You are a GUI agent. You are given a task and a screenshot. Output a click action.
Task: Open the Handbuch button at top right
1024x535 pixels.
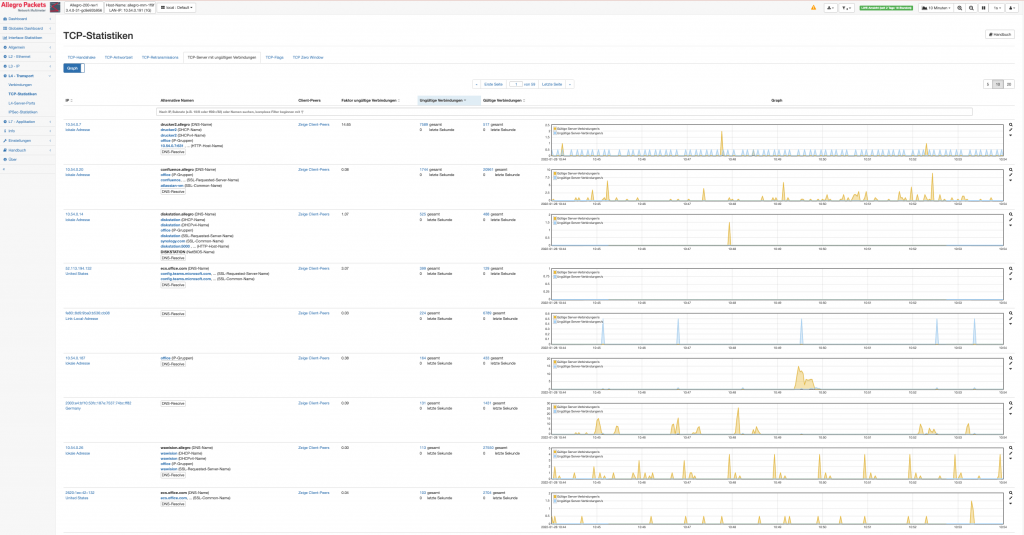tap(999, 34)
